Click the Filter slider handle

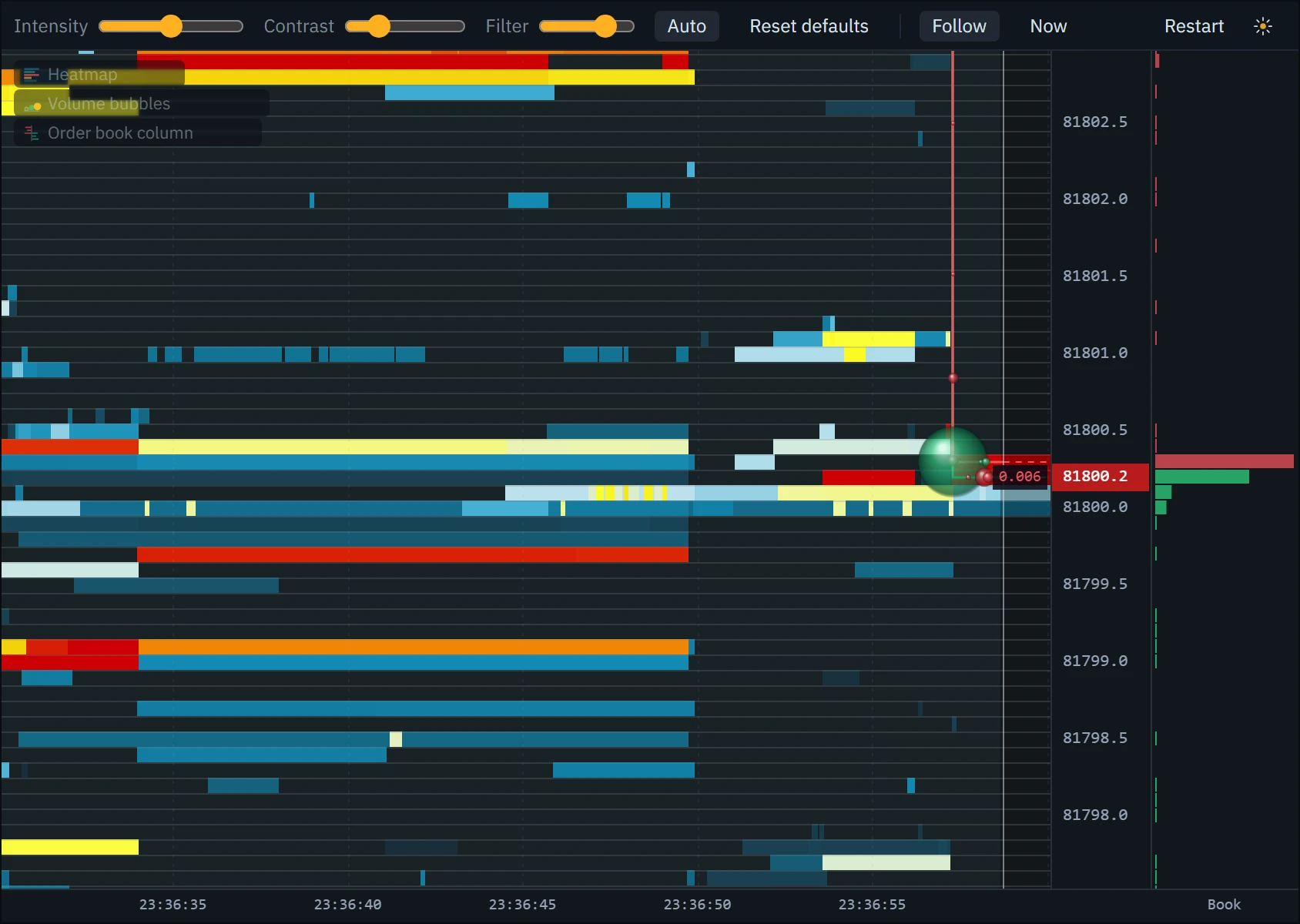coord(605,26)
